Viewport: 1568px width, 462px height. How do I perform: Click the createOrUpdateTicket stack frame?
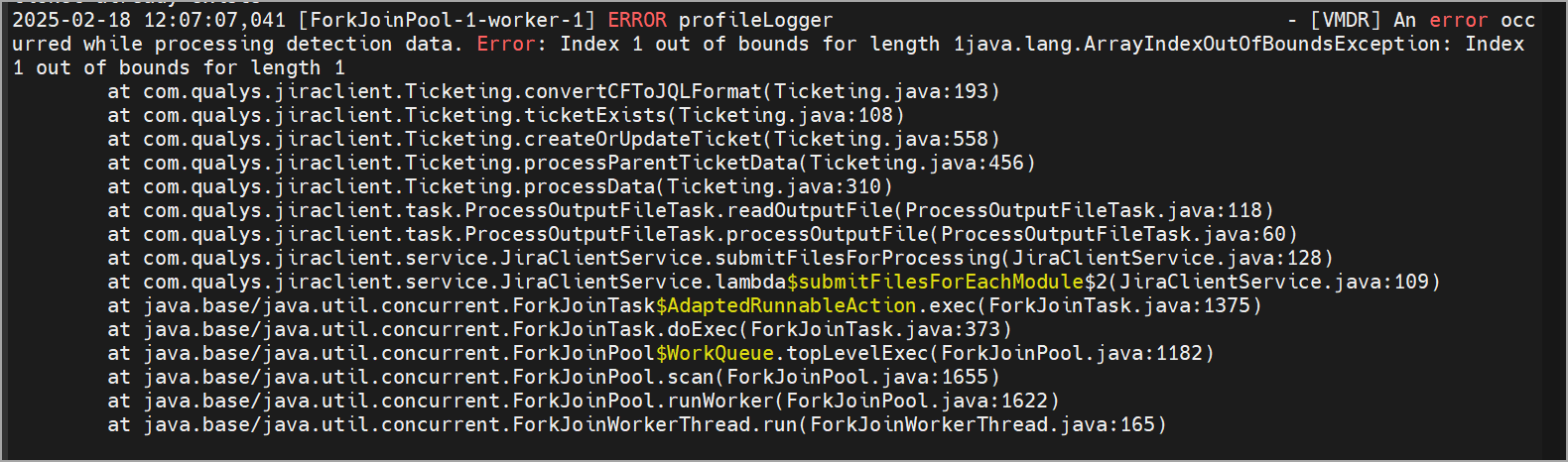pos(554,139)
